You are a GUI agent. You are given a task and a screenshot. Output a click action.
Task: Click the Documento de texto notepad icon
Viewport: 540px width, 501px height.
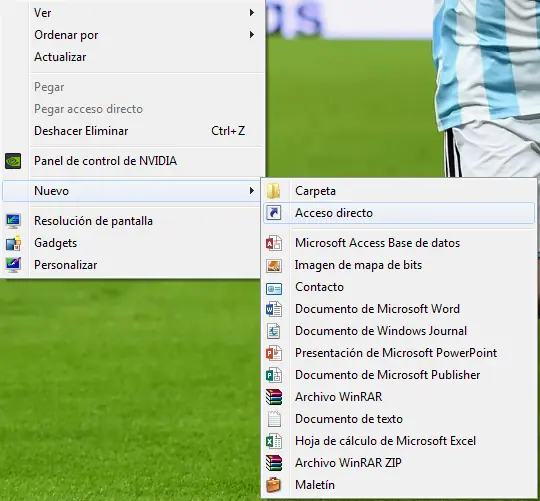(x=274, y=419)
